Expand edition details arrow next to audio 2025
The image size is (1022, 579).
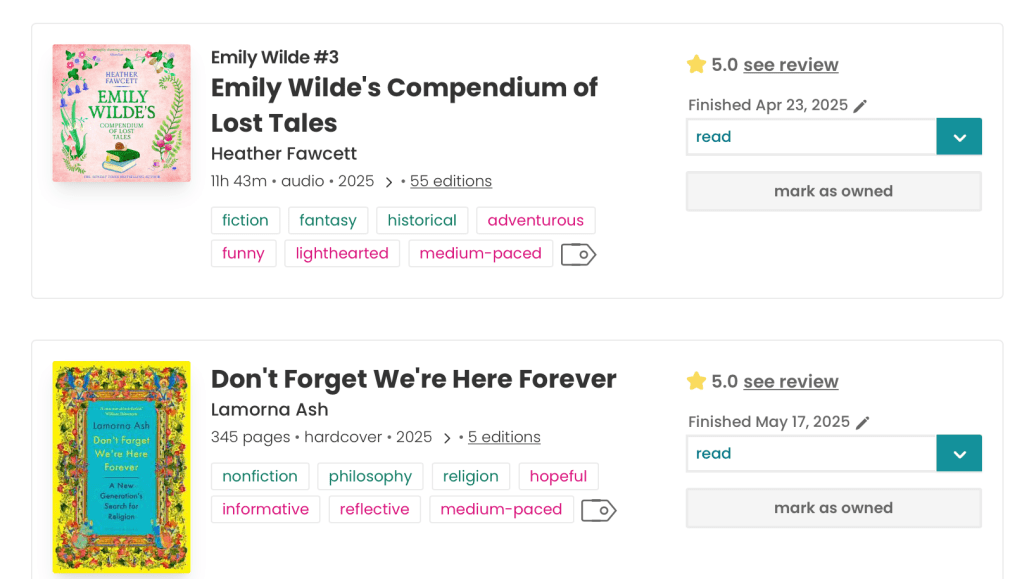point(389,182)
